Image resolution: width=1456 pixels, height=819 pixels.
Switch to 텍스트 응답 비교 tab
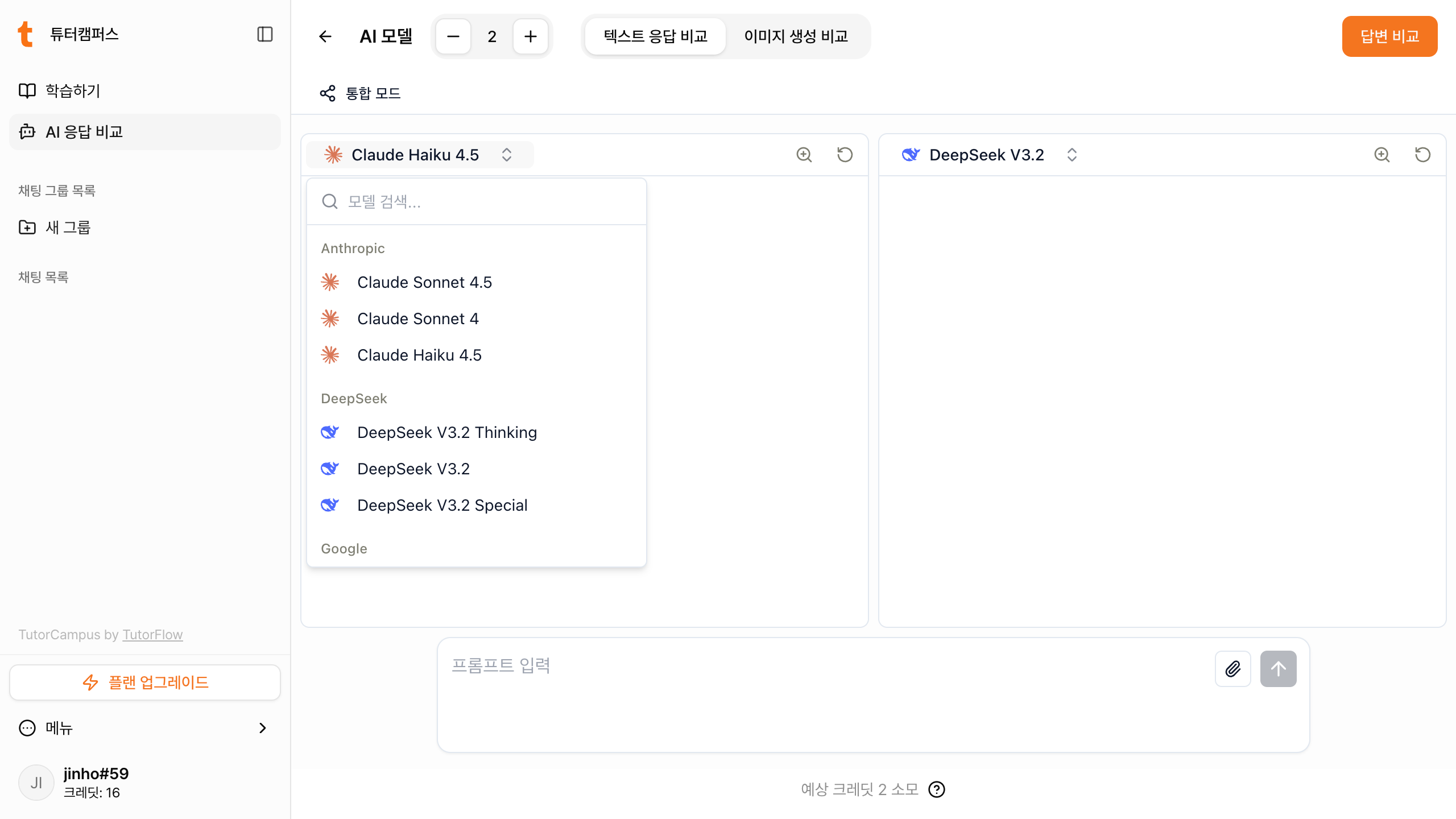(655, 36)
